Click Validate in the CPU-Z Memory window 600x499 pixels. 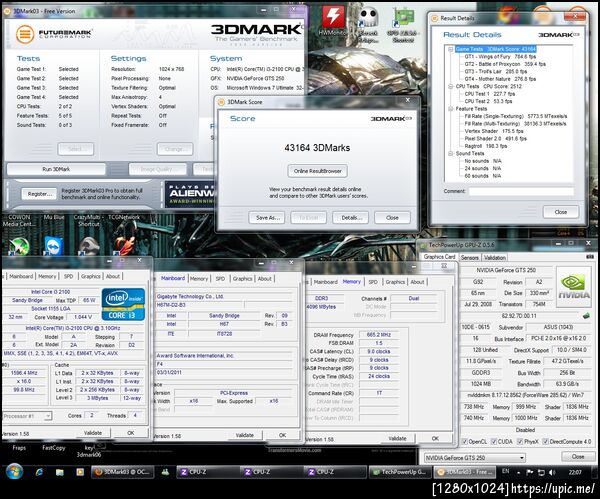click(397, 438)
